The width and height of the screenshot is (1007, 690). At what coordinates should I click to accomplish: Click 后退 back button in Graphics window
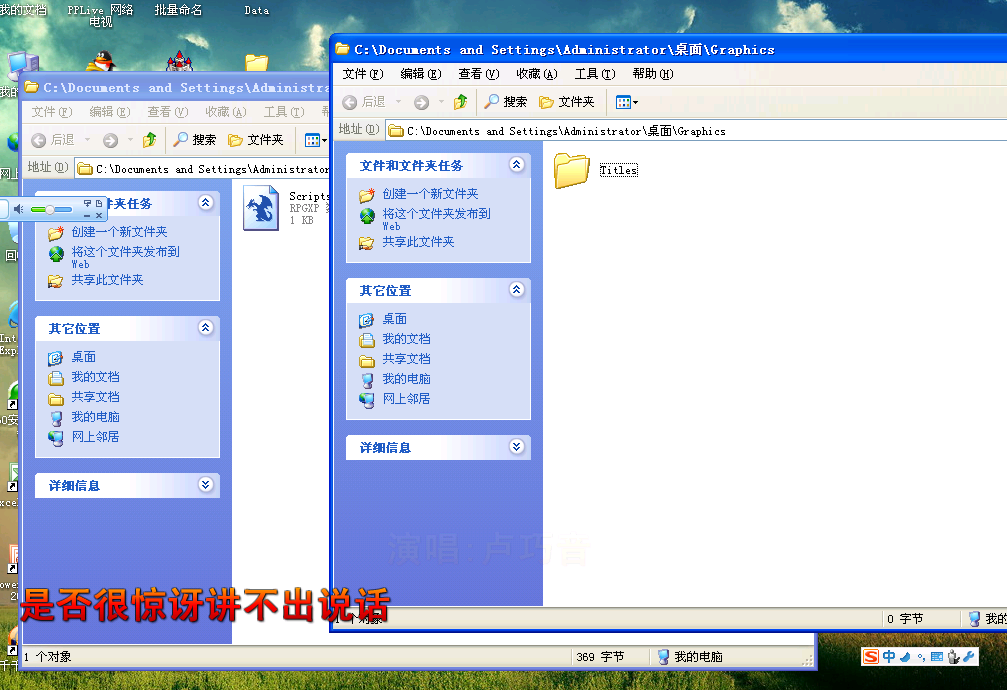pos(363,102)
